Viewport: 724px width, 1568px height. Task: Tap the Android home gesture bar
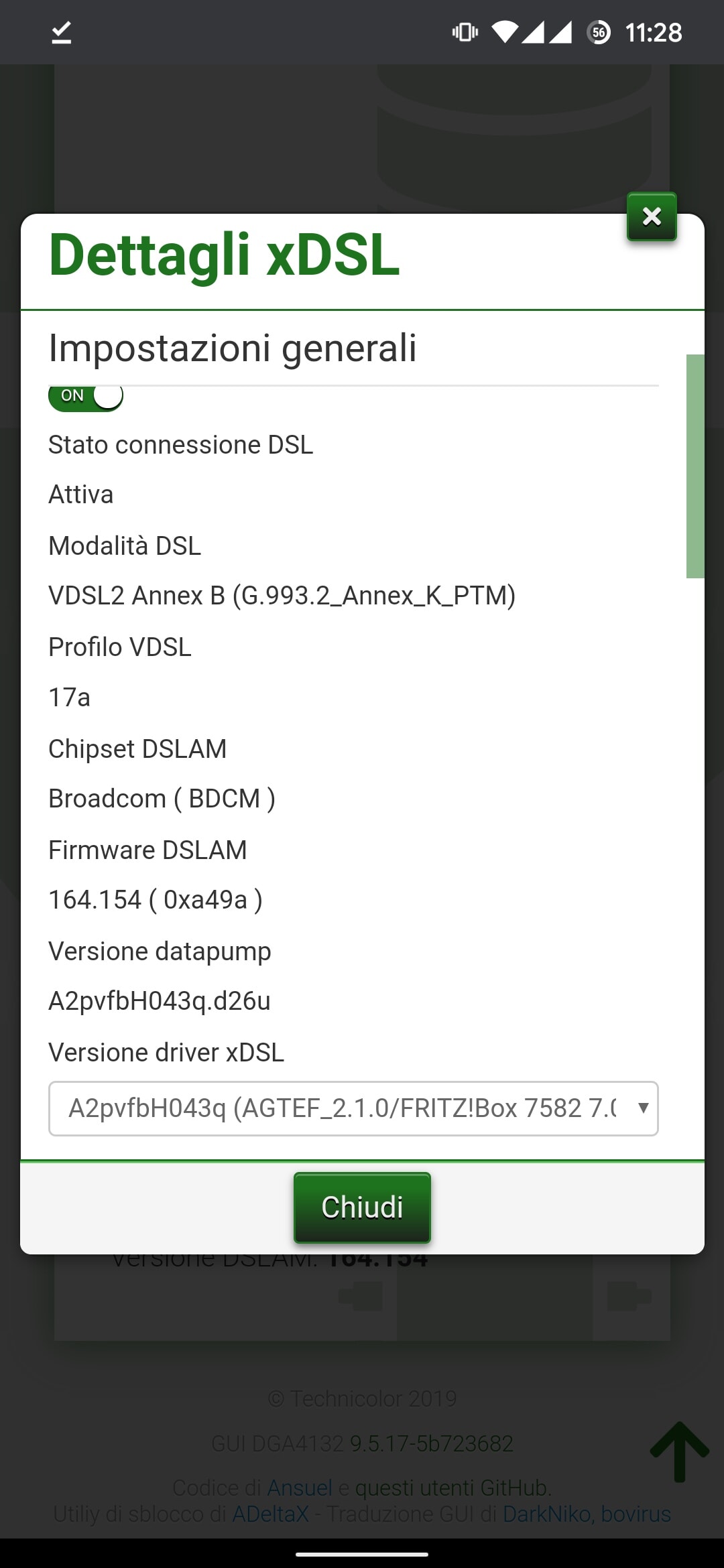pos(362,1554)
